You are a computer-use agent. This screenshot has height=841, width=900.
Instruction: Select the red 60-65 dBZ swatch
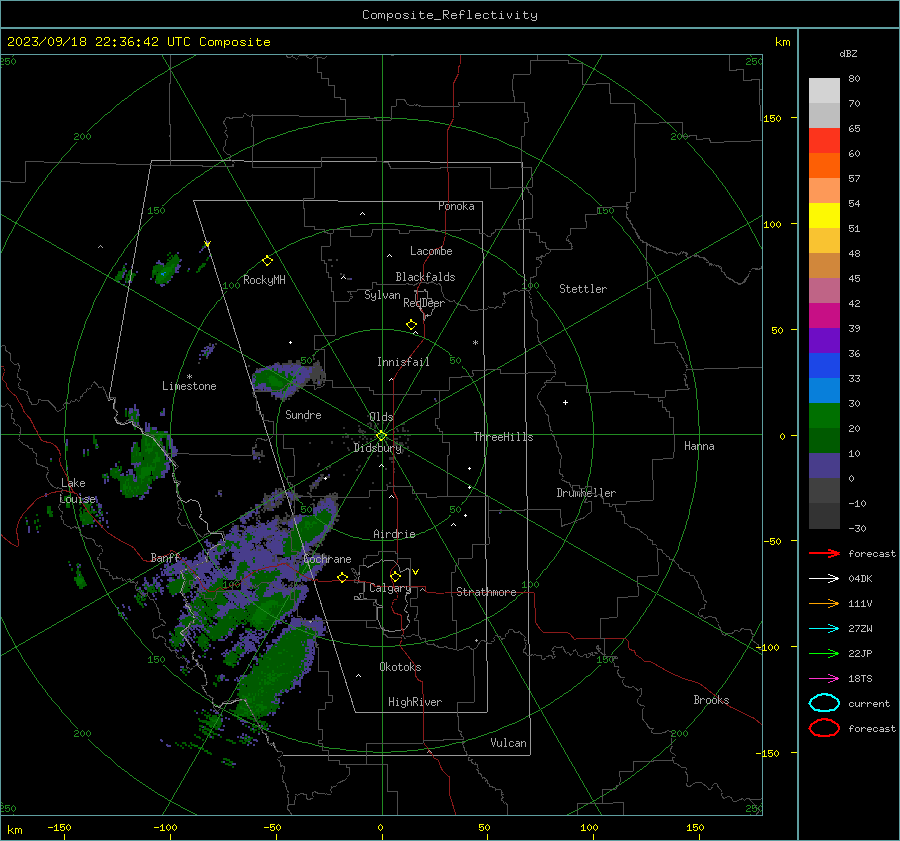tap(824, 141)
